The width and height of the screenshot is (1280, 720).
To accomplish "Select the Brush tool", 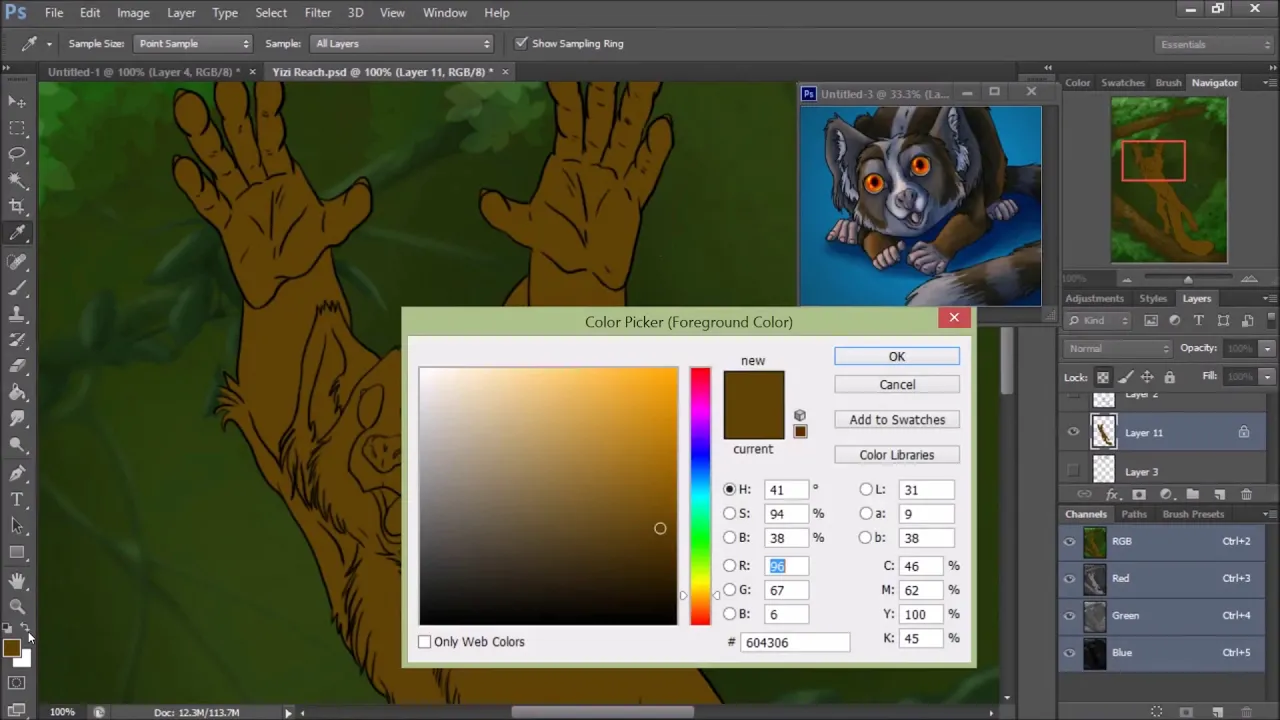I will click(17, 288).
